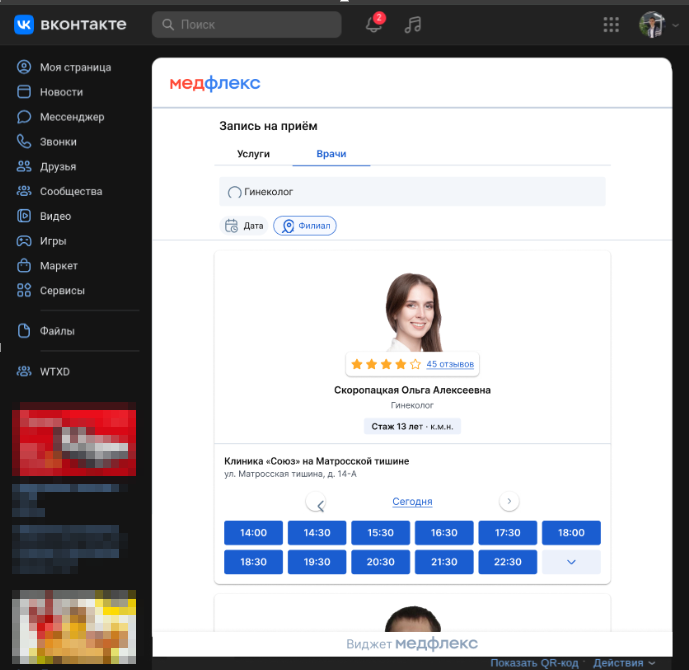689x670 pixels.
Task: Book the 15:30 time slot
Action: (x=381, y=532)
